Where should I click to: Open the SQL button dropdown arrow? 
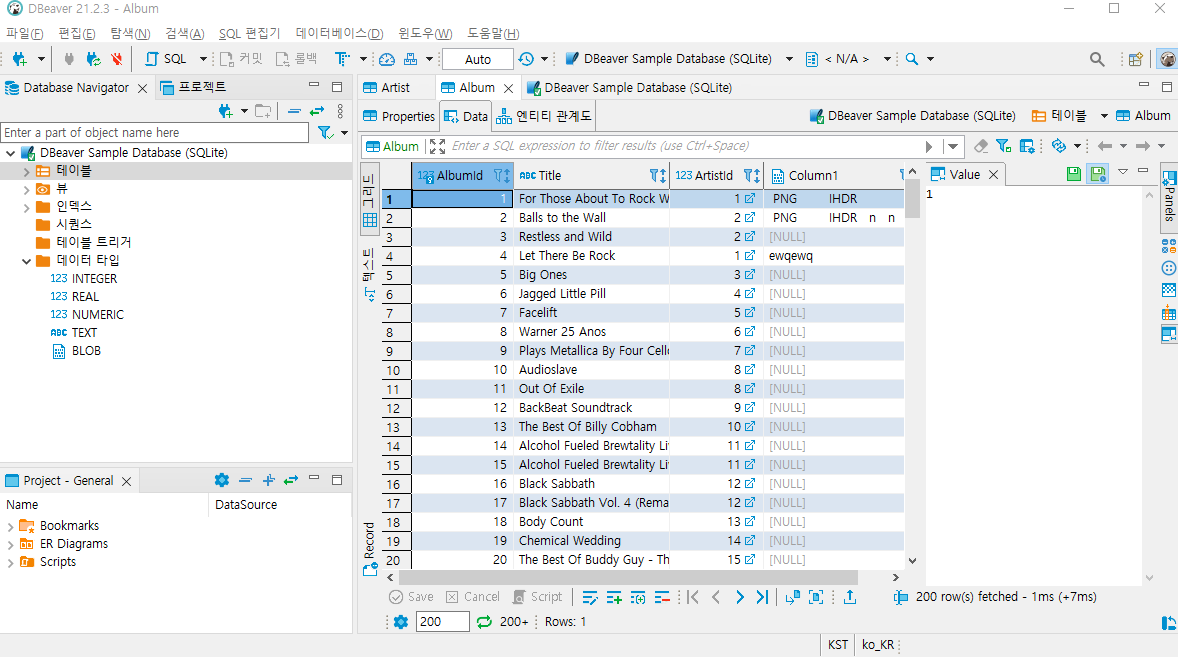coord(203,59)
